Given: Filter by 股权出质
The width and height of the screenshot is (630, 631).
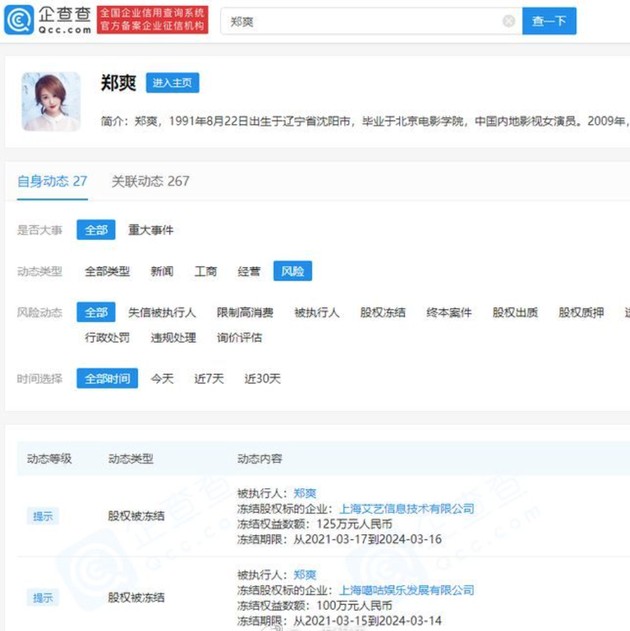Looking at the screenshot, I should pyautogui.click(x=515, y=313).
